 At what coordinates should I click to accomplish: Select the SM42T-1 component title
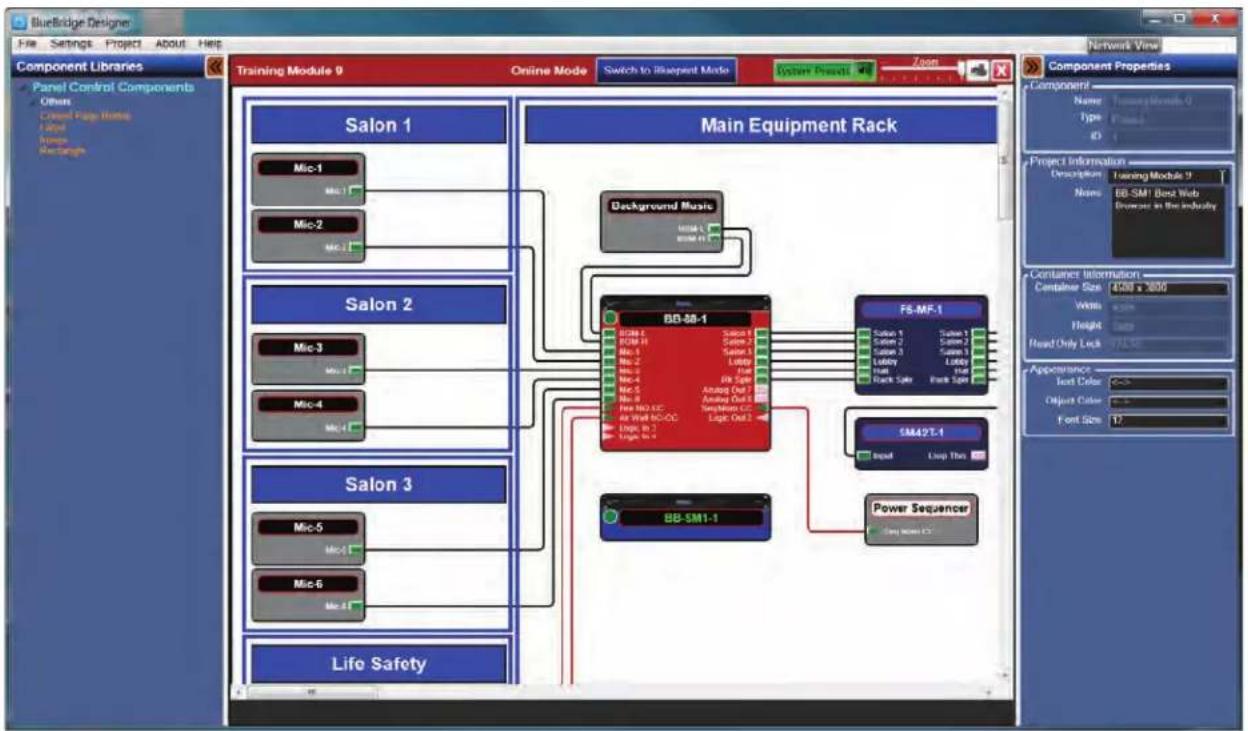pyautogui.click(x=921, y=431)
